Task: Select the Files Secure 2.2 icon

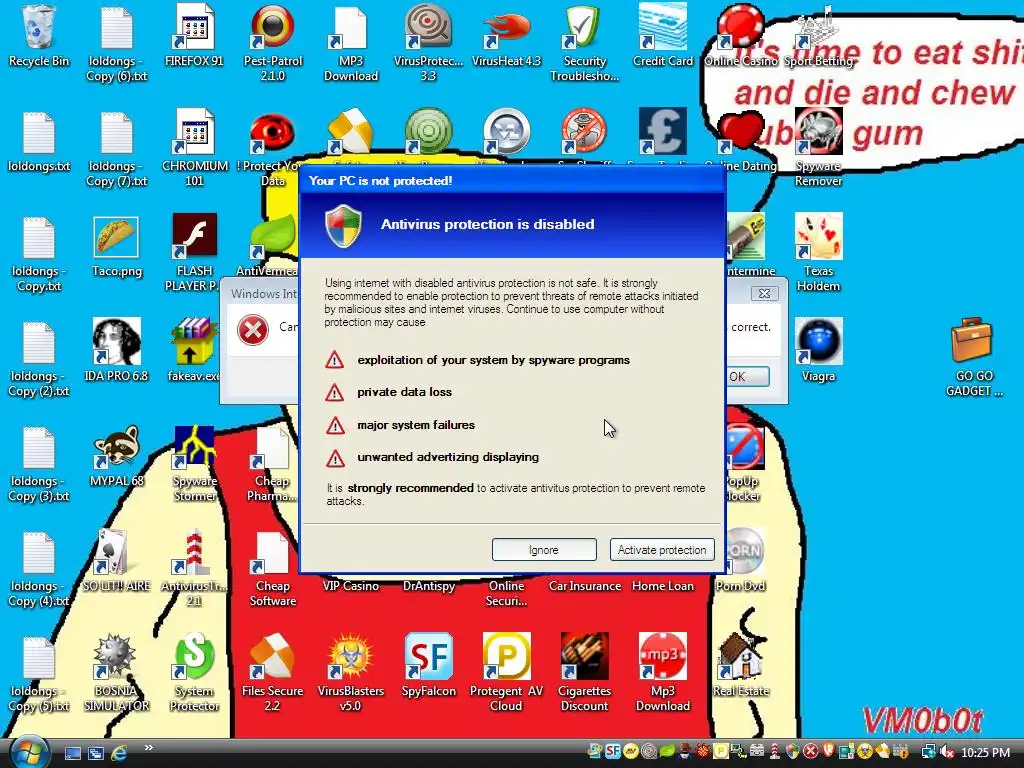Action: point(272,673)
